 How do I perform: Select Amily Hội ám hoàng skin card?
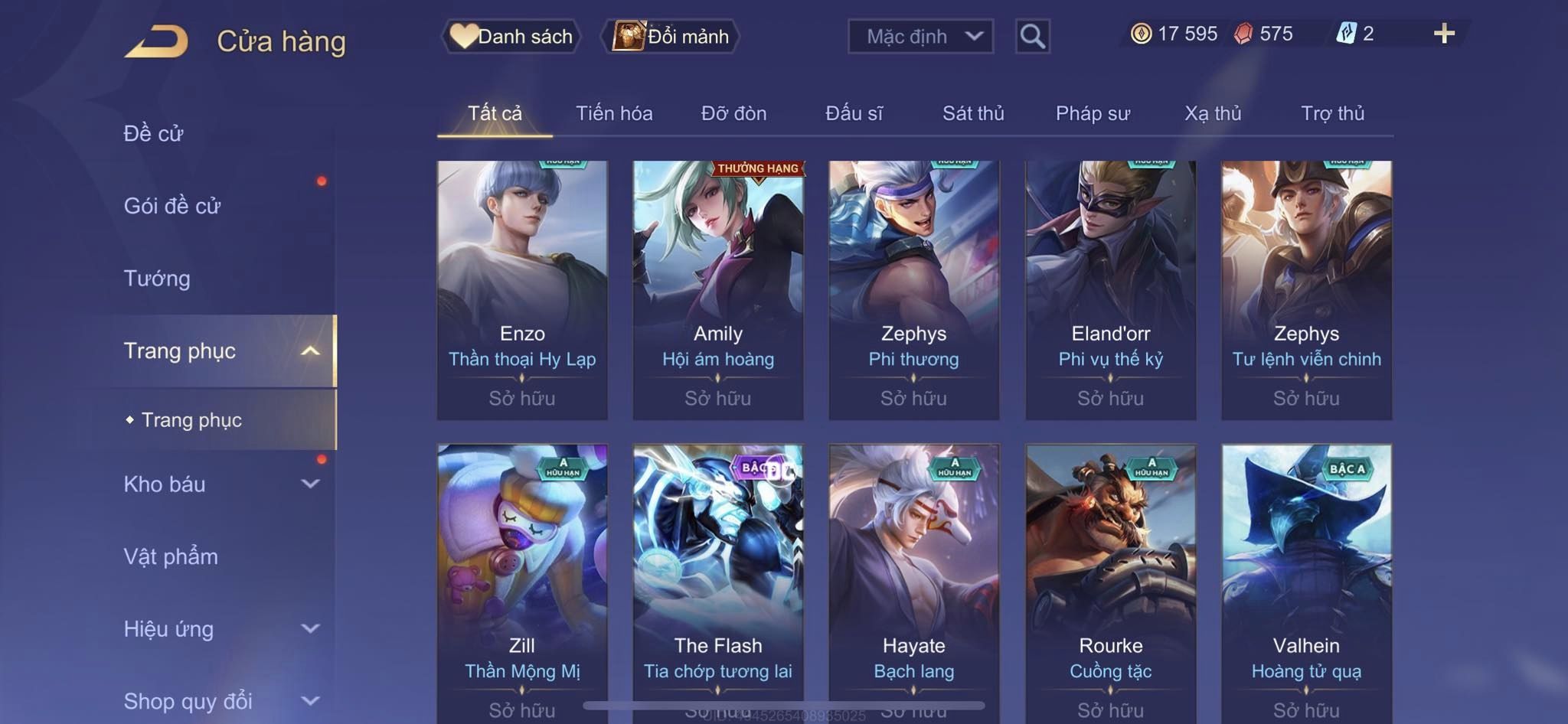[718, 290]
